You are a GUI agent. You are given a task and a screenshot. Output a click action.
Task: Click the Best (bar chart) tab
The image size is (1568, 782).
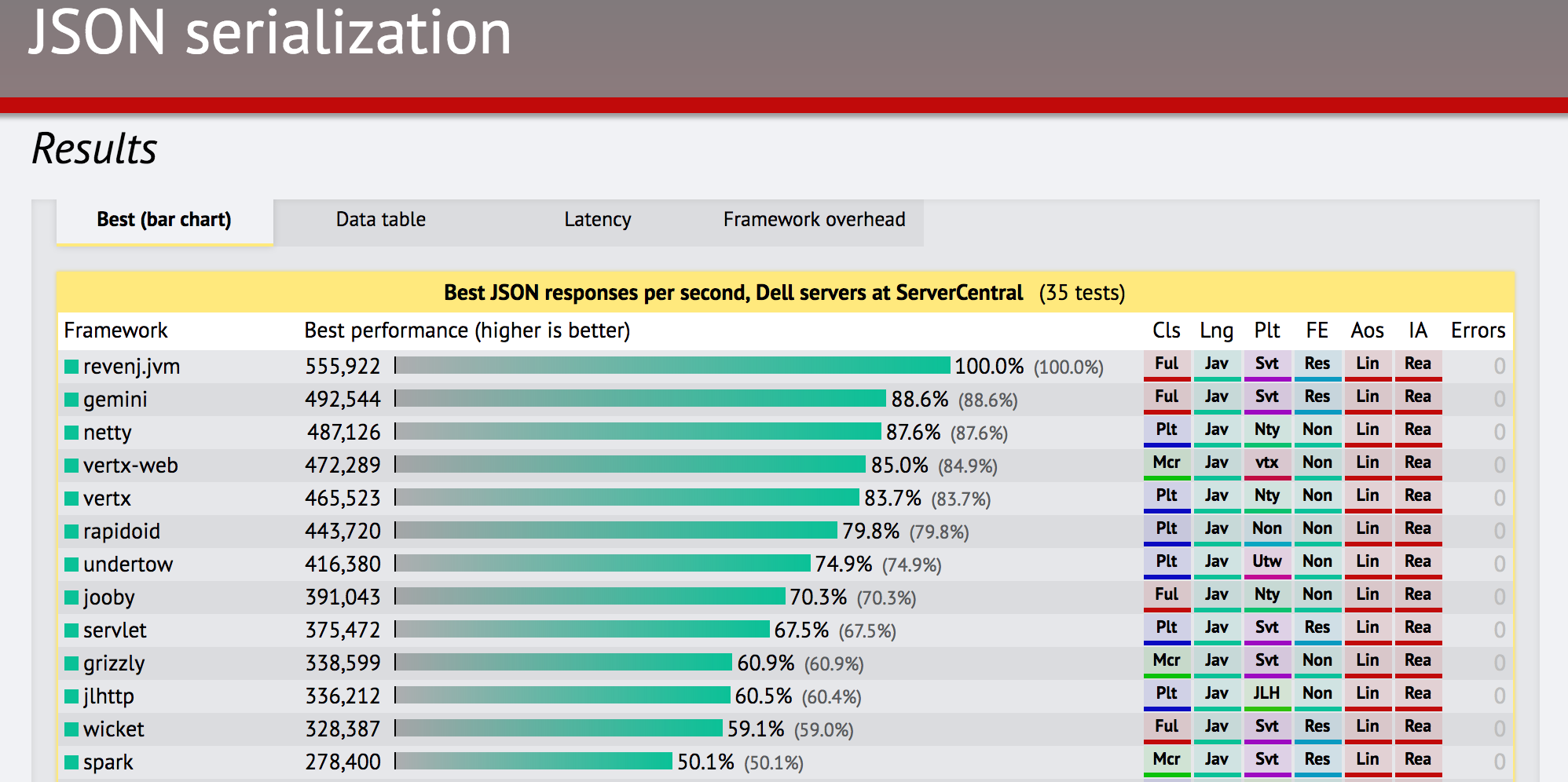(164, 220)
